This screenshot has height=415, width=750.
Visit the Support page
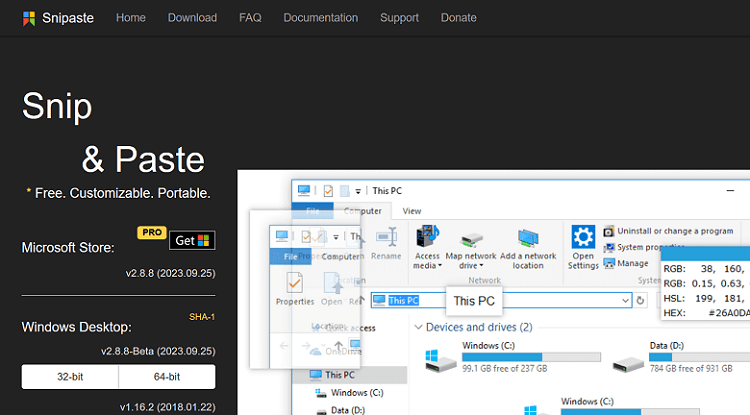pyautogui.click(x=399, y=18)
